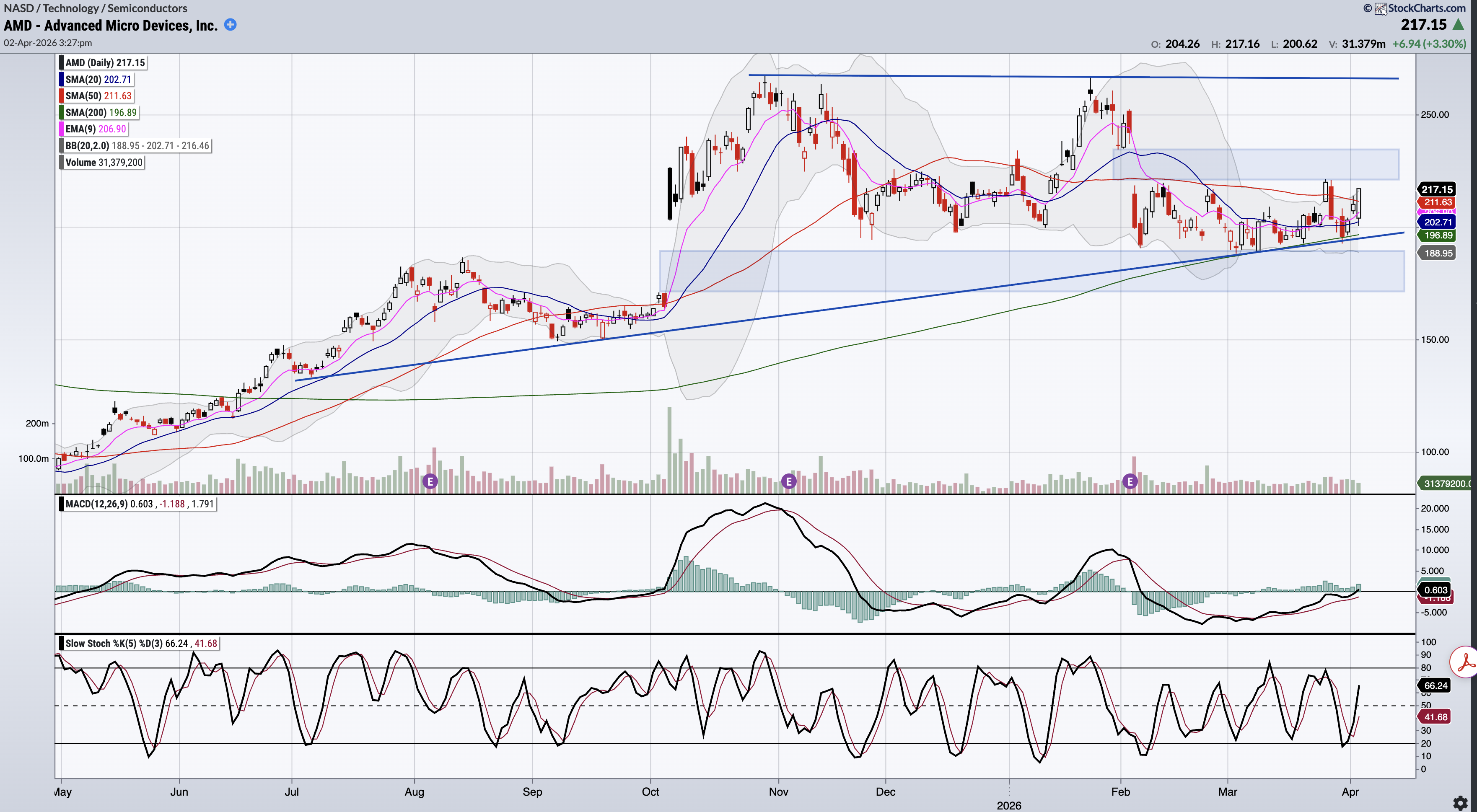Open the settings gear icon
1477x812 pixels.
coord(1460,803)
